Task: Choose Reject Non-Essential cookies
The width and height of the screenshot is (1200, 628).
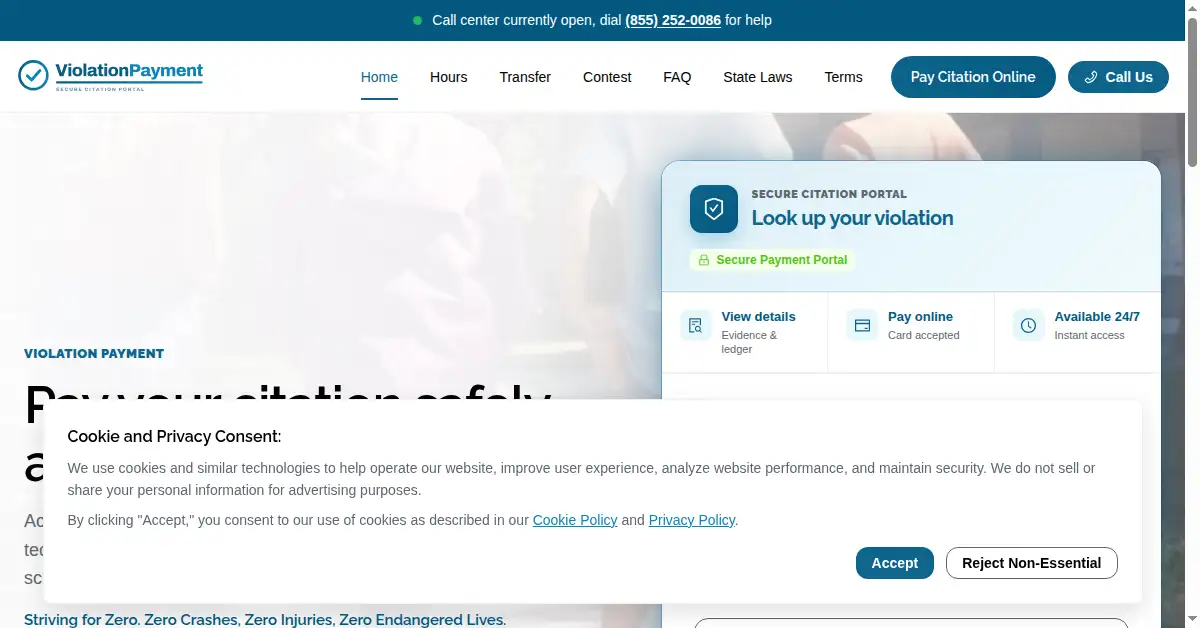Action: (1032, 563)
